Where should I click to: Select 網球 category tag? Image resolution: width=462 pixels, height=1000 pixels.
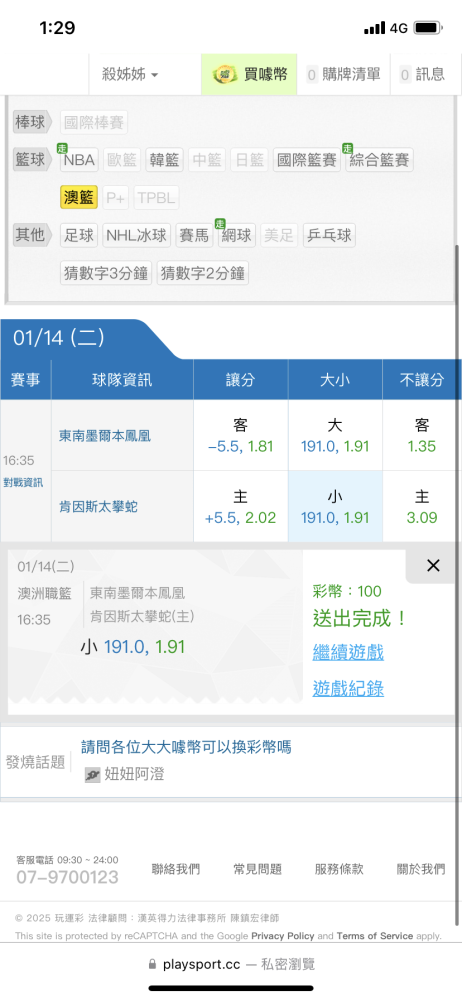click(237, 235)
